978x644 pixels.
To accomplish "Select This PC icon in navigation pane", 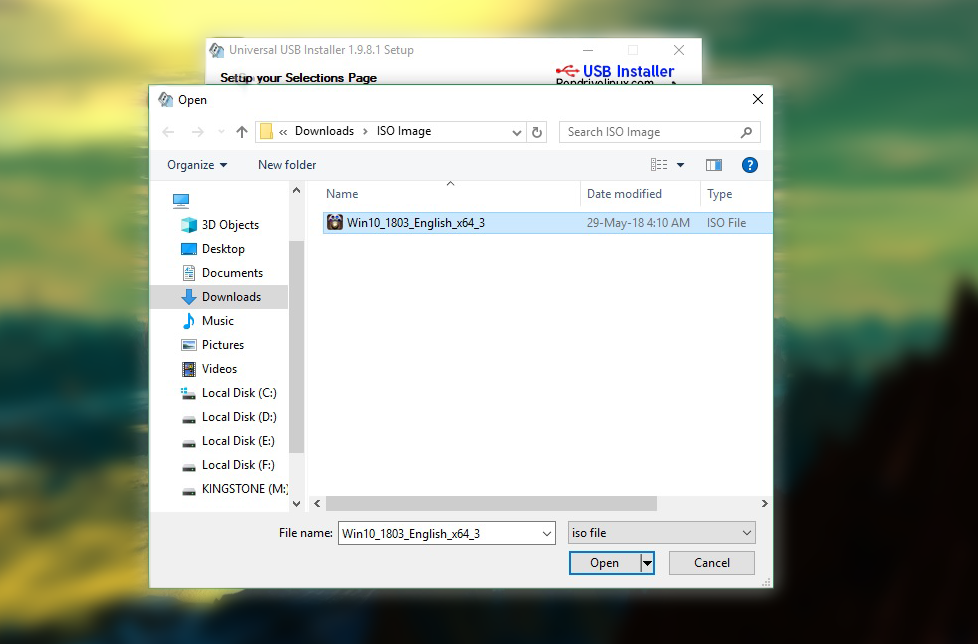I will pyautogui.click(x=181, y=200).
